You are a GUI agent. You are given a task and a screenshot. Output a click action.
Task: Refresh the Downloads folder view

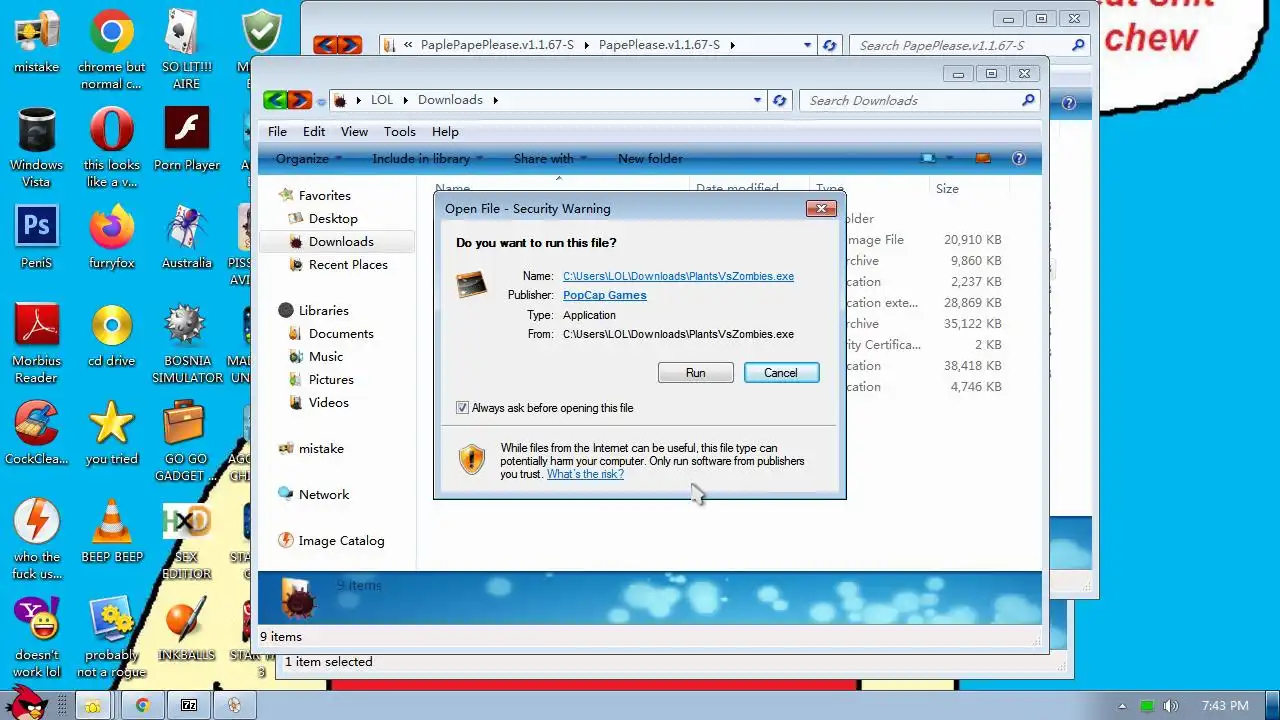click(x=780, y=100)
